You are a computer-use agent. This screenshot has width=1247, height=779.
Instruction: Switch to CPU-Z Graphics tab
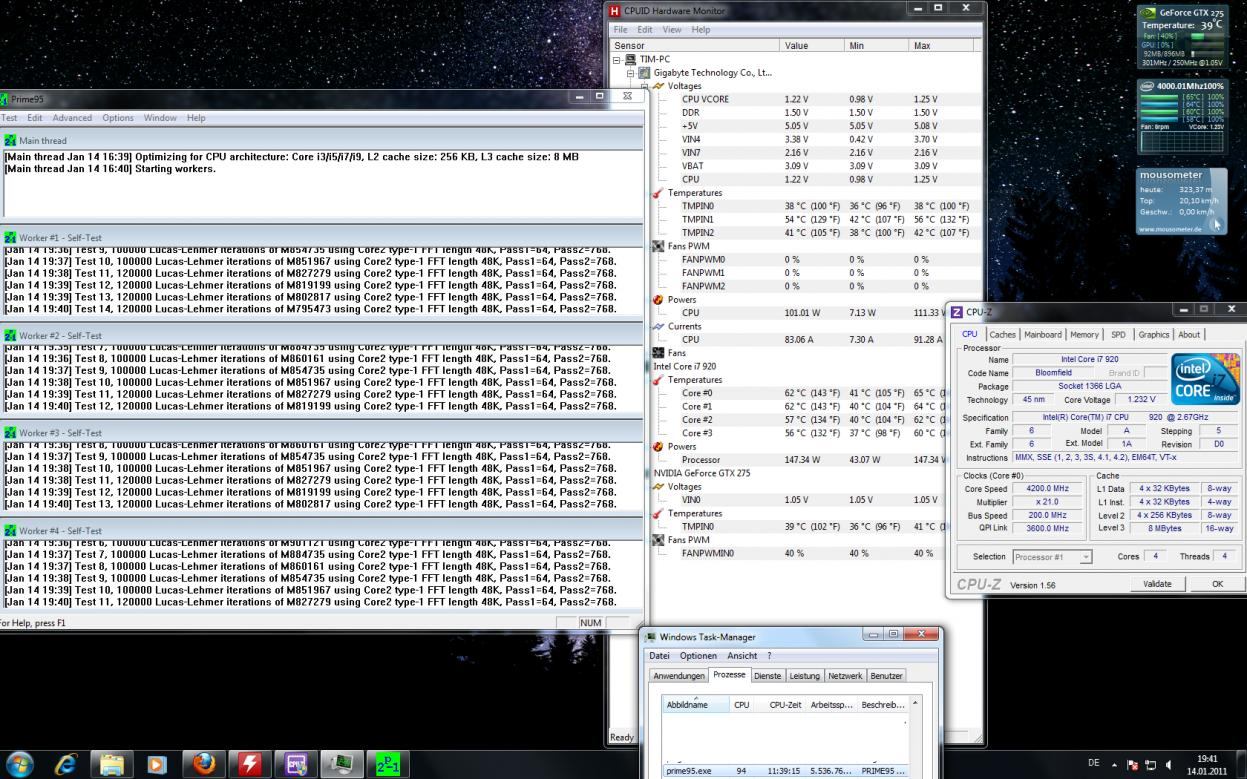tap(1153, 334)
